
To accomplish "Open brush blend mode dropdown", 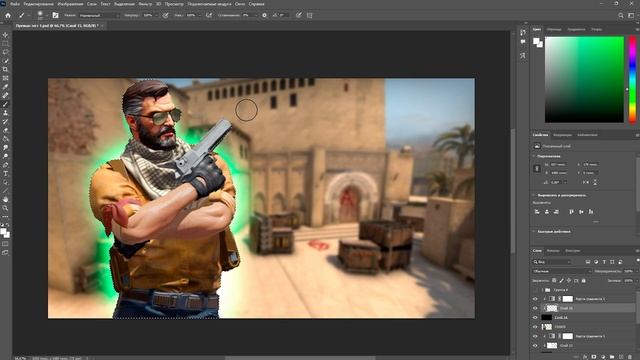I will (99, 15).
